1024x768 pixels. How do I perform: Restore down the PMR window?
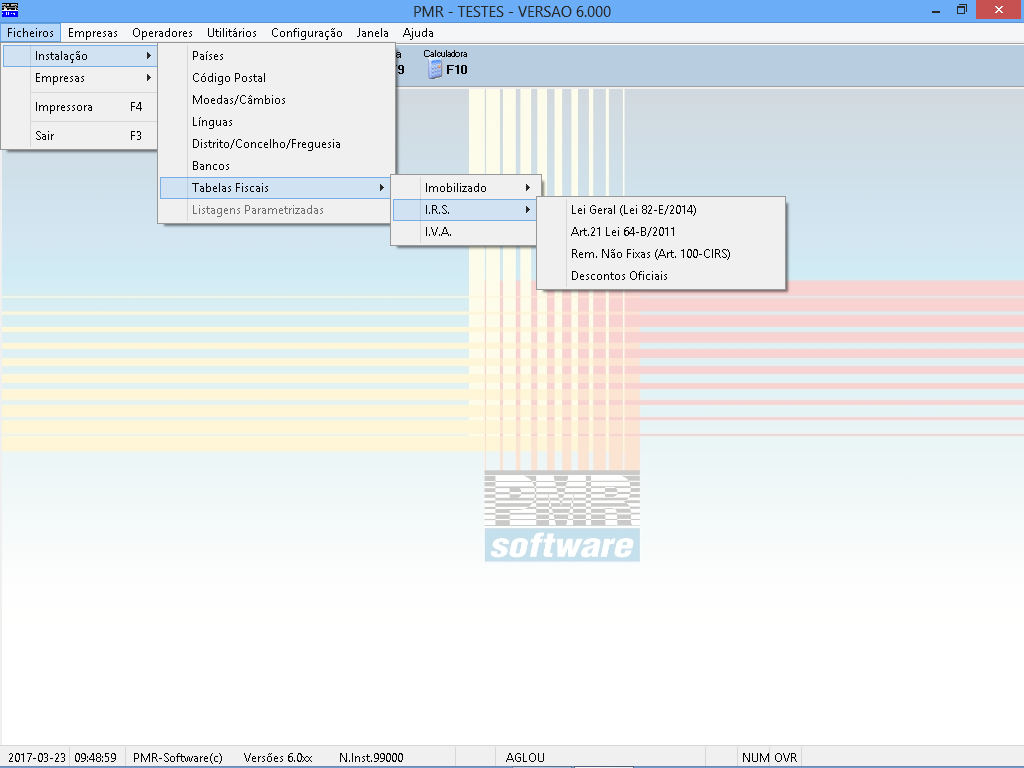coord(962,10)
